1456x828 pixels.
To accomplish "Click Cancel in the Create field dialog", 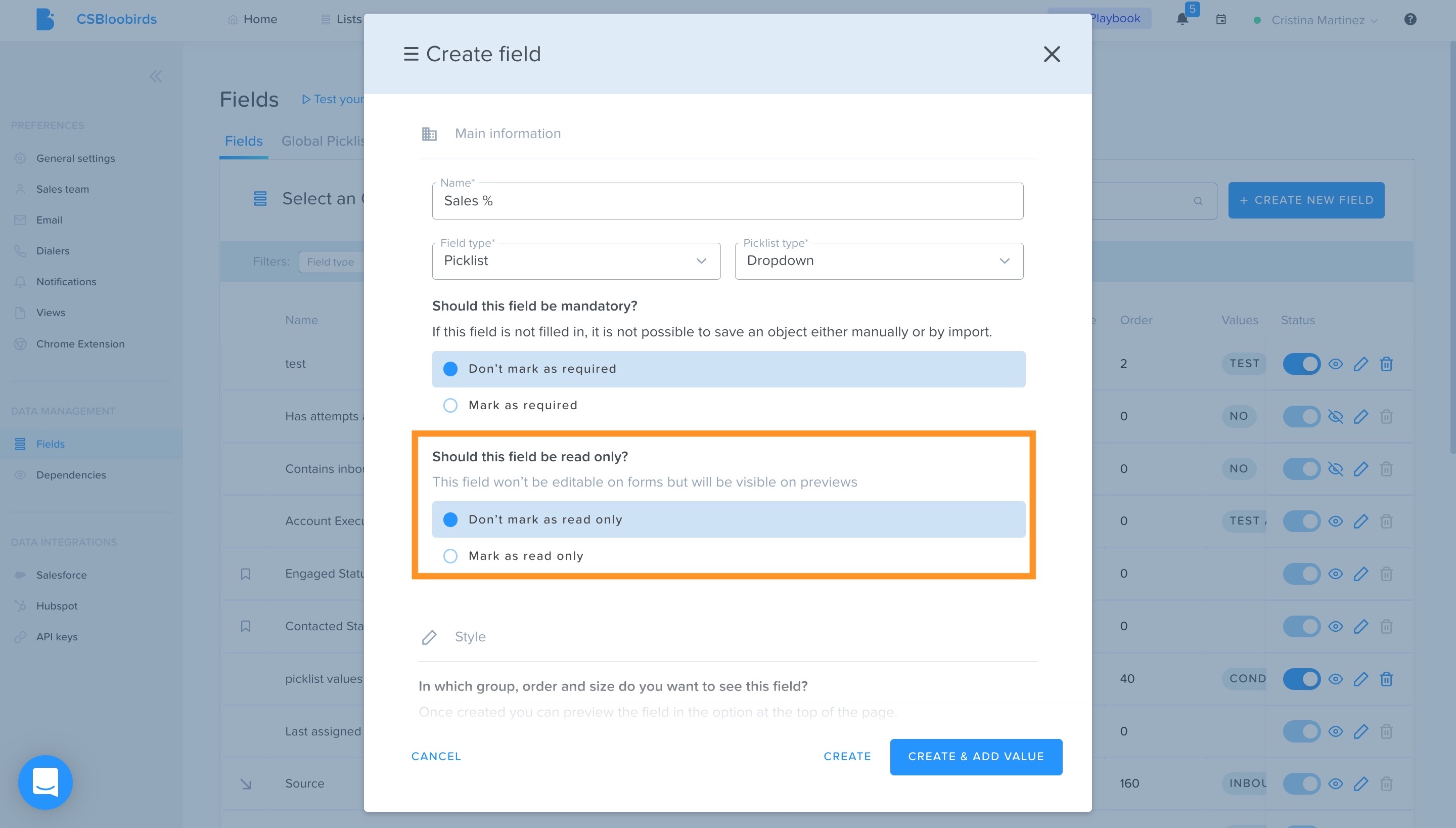I will pyautogui.click(x=436, y=756).
